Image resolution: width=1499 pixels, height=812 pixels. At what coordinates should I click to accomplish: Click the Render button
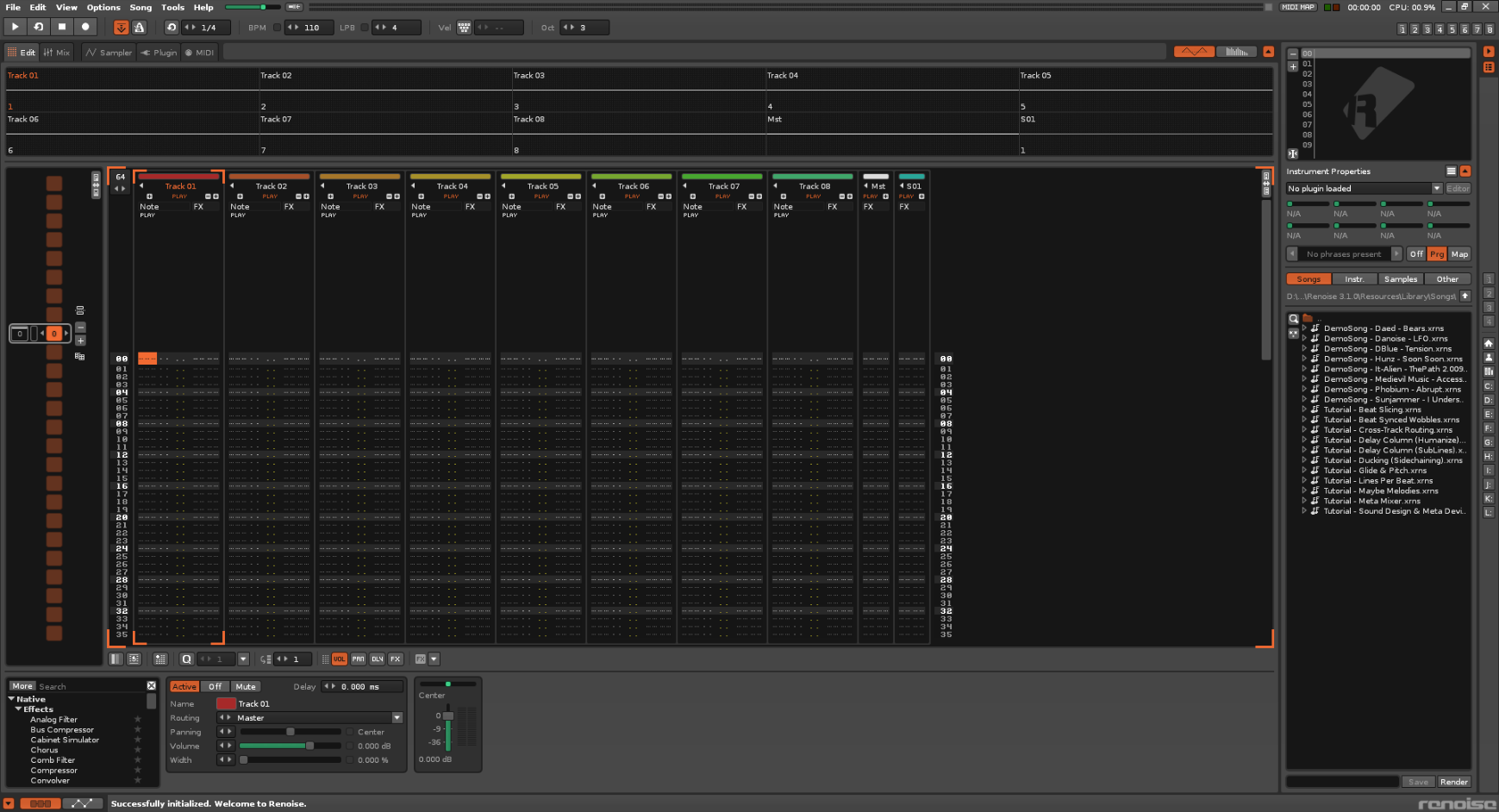(x=1453, y=782)
